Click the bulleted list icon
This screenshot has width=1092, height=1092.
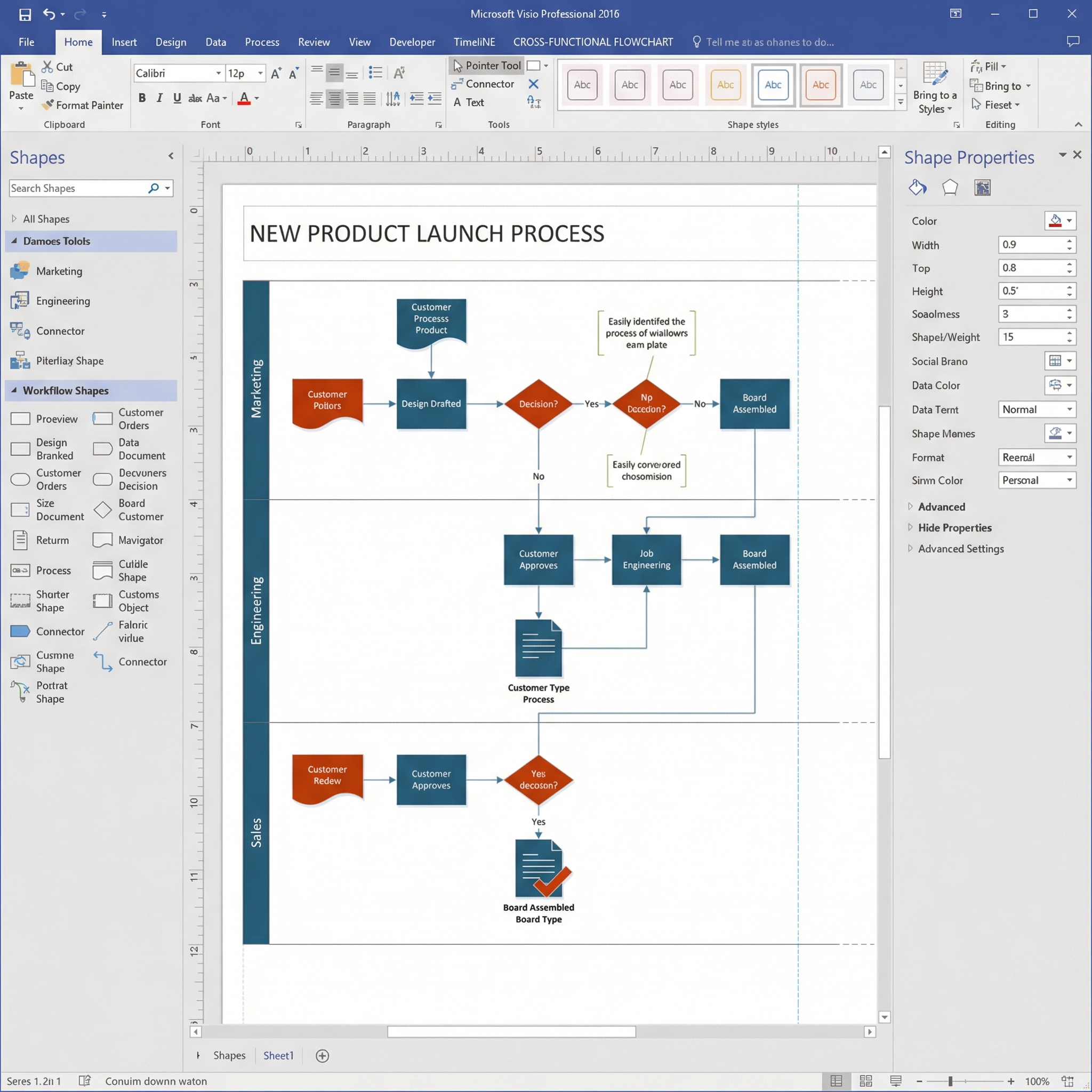375,73
